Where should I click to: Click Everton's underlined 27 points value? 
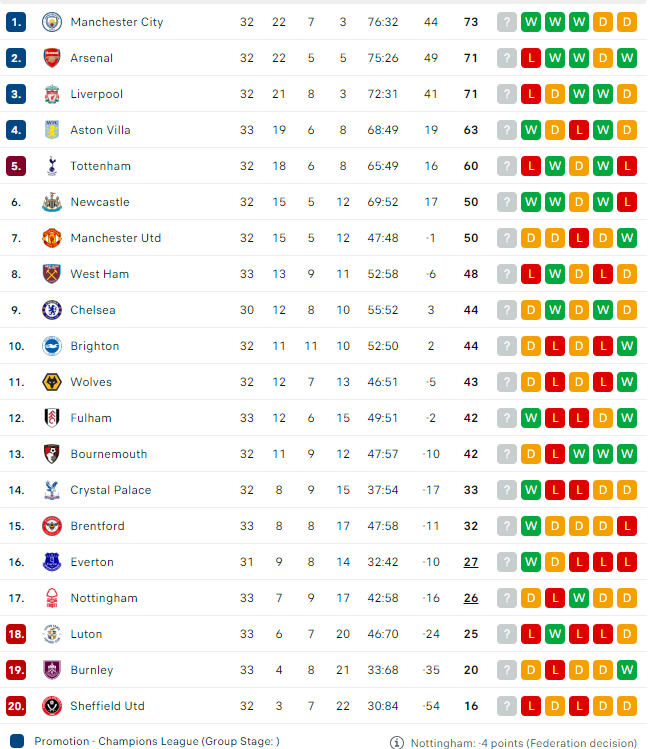[x=470, y=562]
